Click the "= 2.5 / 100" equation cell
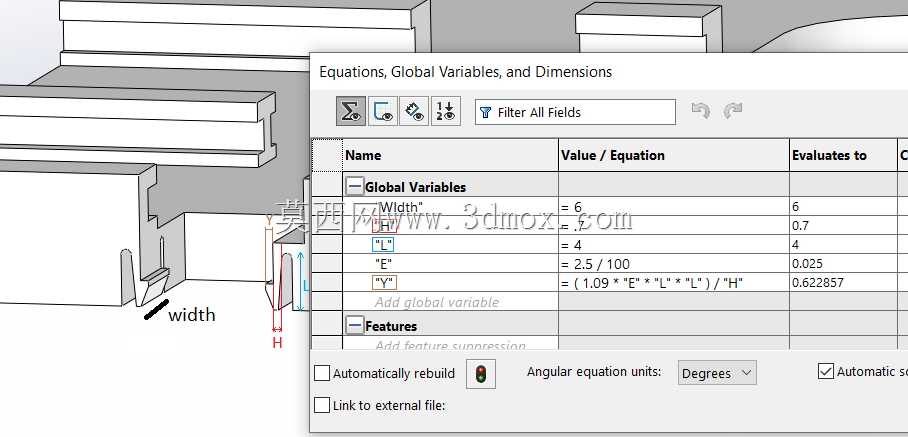 pos(673,264)
